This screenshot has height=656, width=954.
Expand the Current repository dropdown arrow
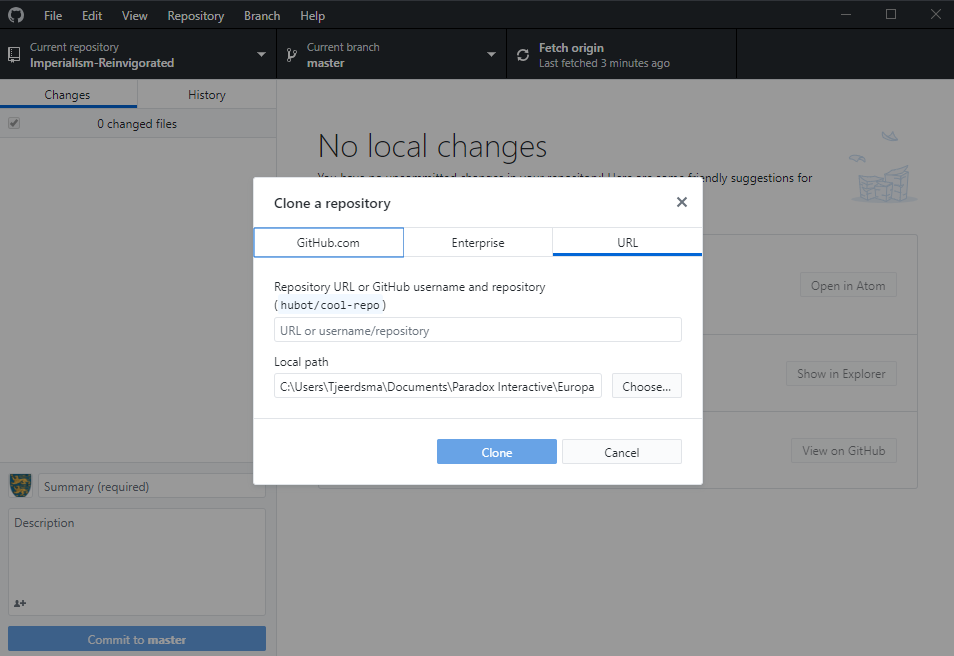point(261,55)
